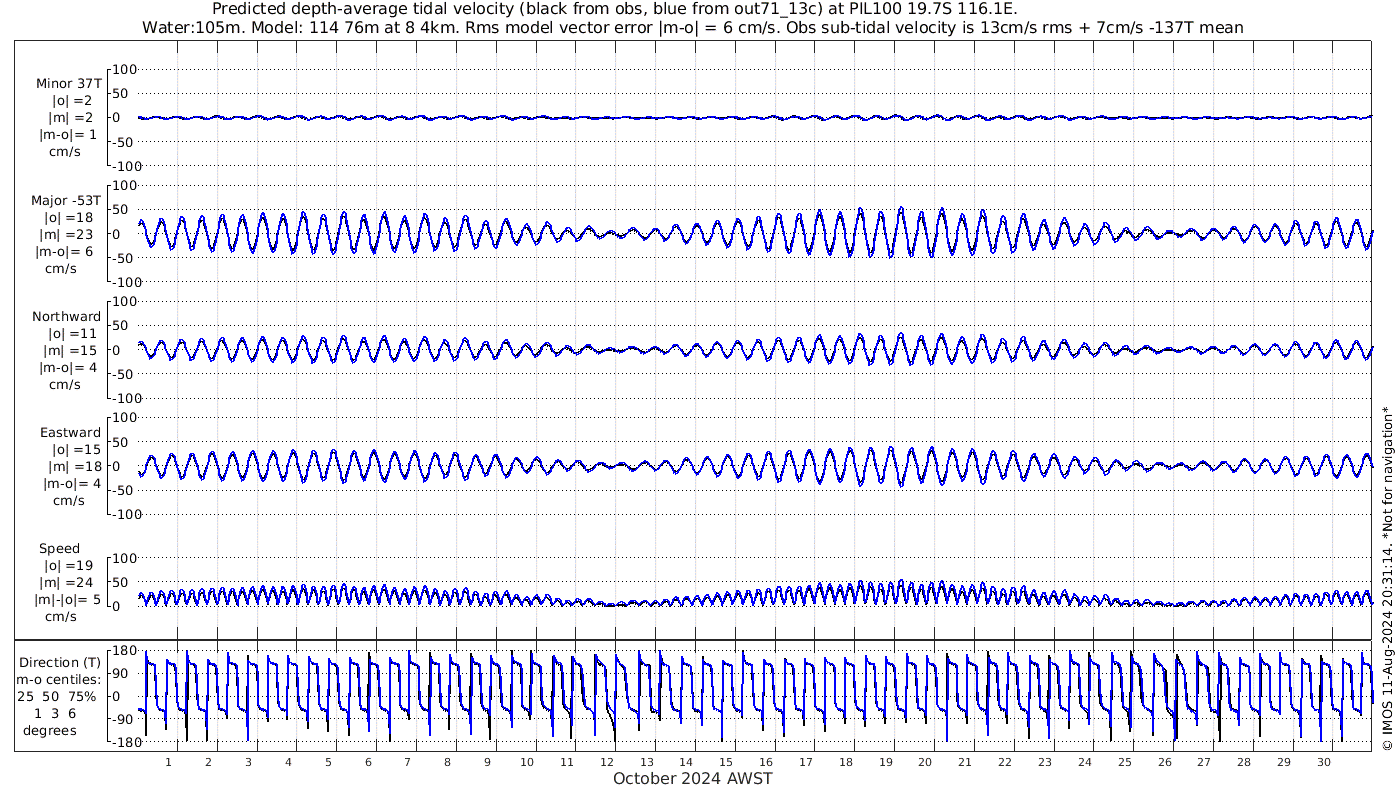Click the day '19' tick label on x-axis
Viewport: 1400px width, 800px height.
pyautogui.click(x=886, y=762)
